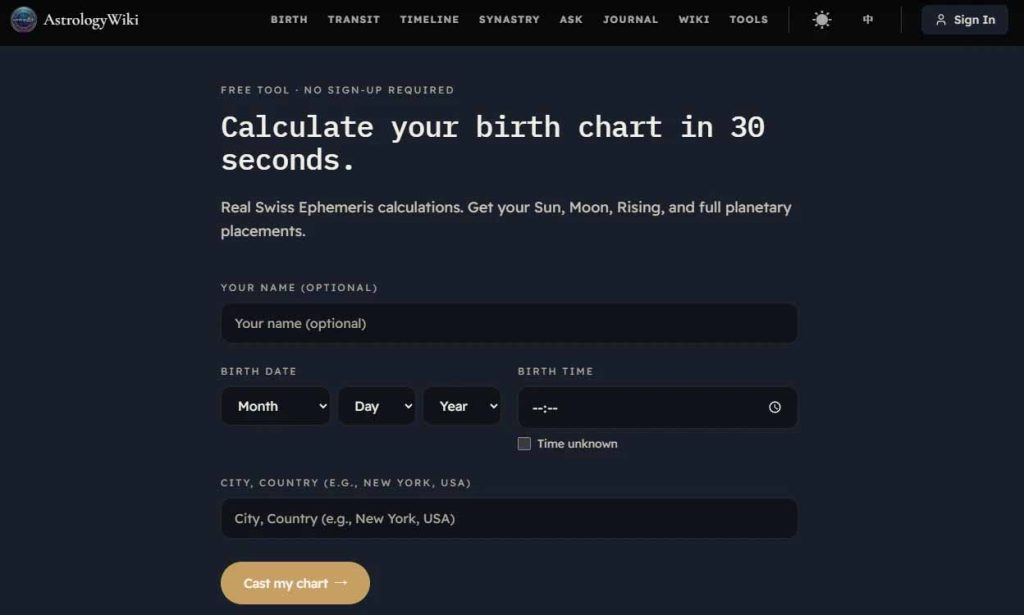
Task: Visit the Wiki link in navigation
Action: [x=694, y=20]
